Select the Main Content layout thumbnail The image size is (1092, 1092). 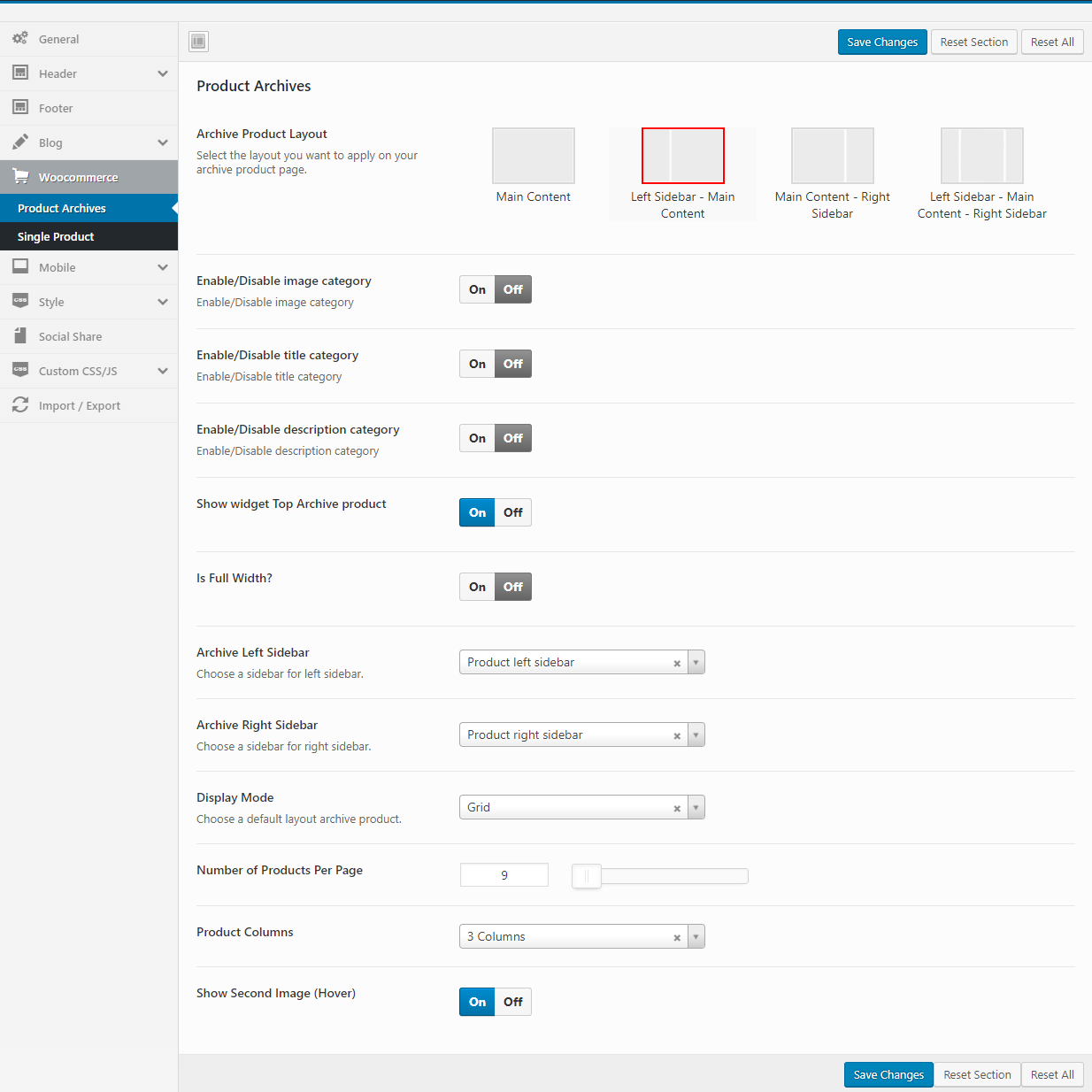pyautogui.click(x=533, y=156)
